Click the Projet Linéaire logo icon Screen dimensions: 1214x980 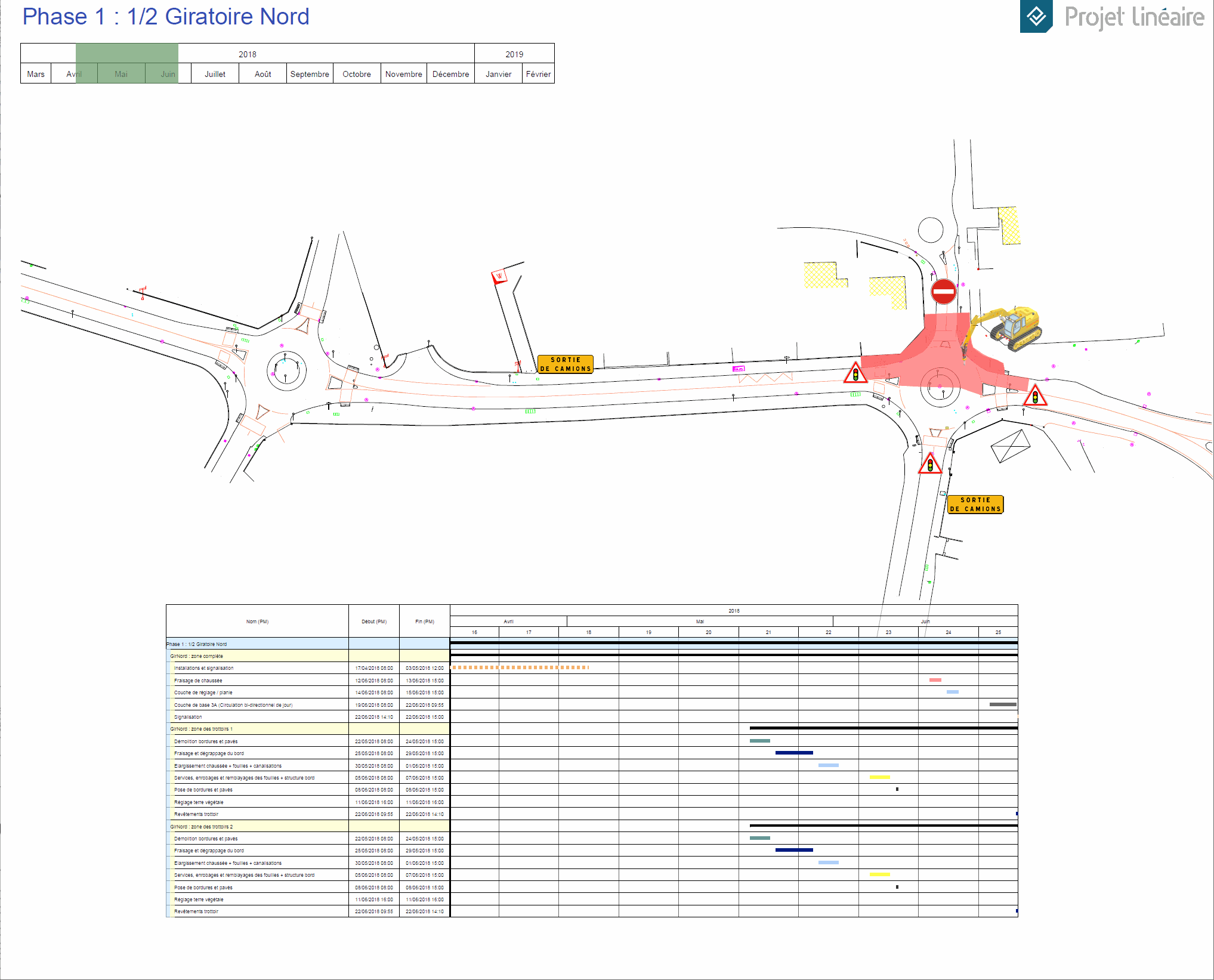coord(1036,16)
